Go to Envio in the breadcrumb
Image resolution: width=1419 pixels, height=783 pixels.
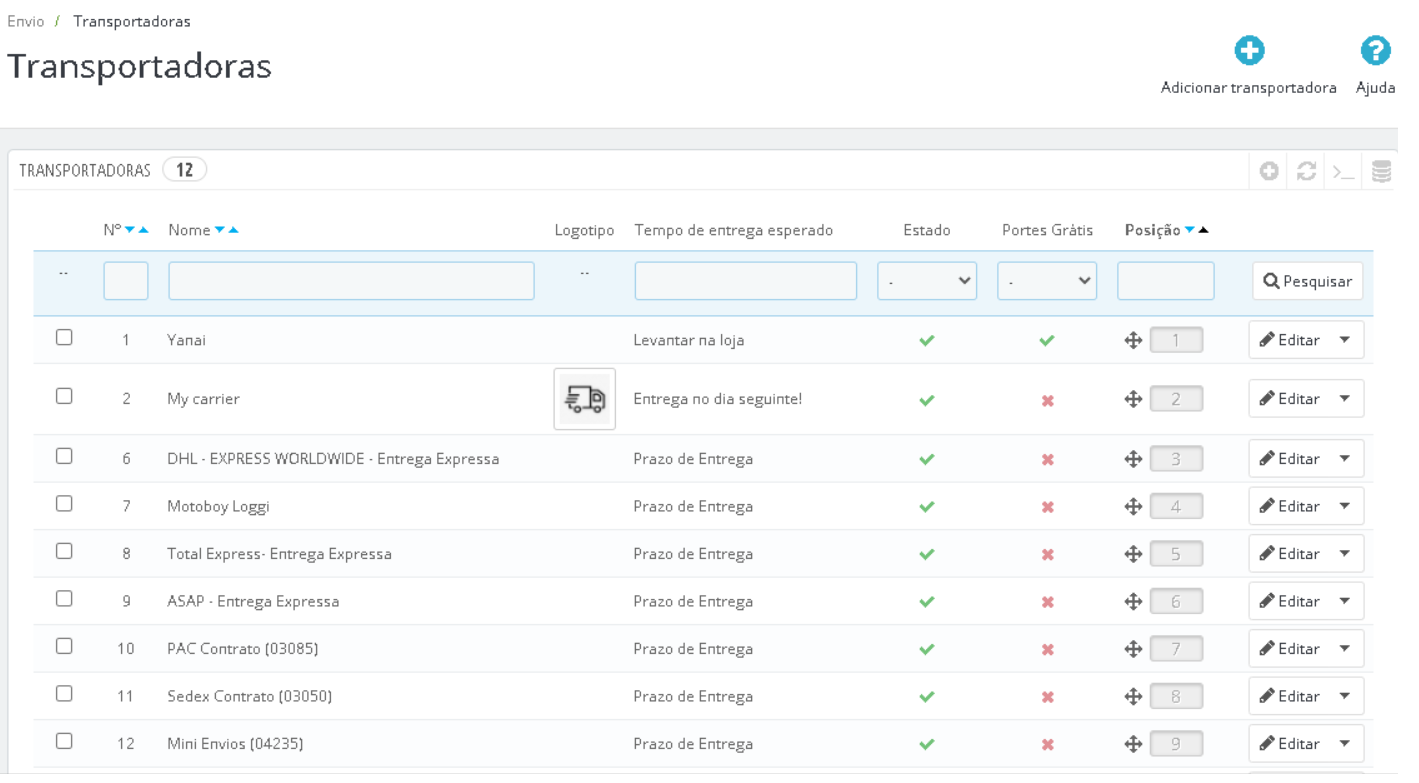[x=25, y=21]
